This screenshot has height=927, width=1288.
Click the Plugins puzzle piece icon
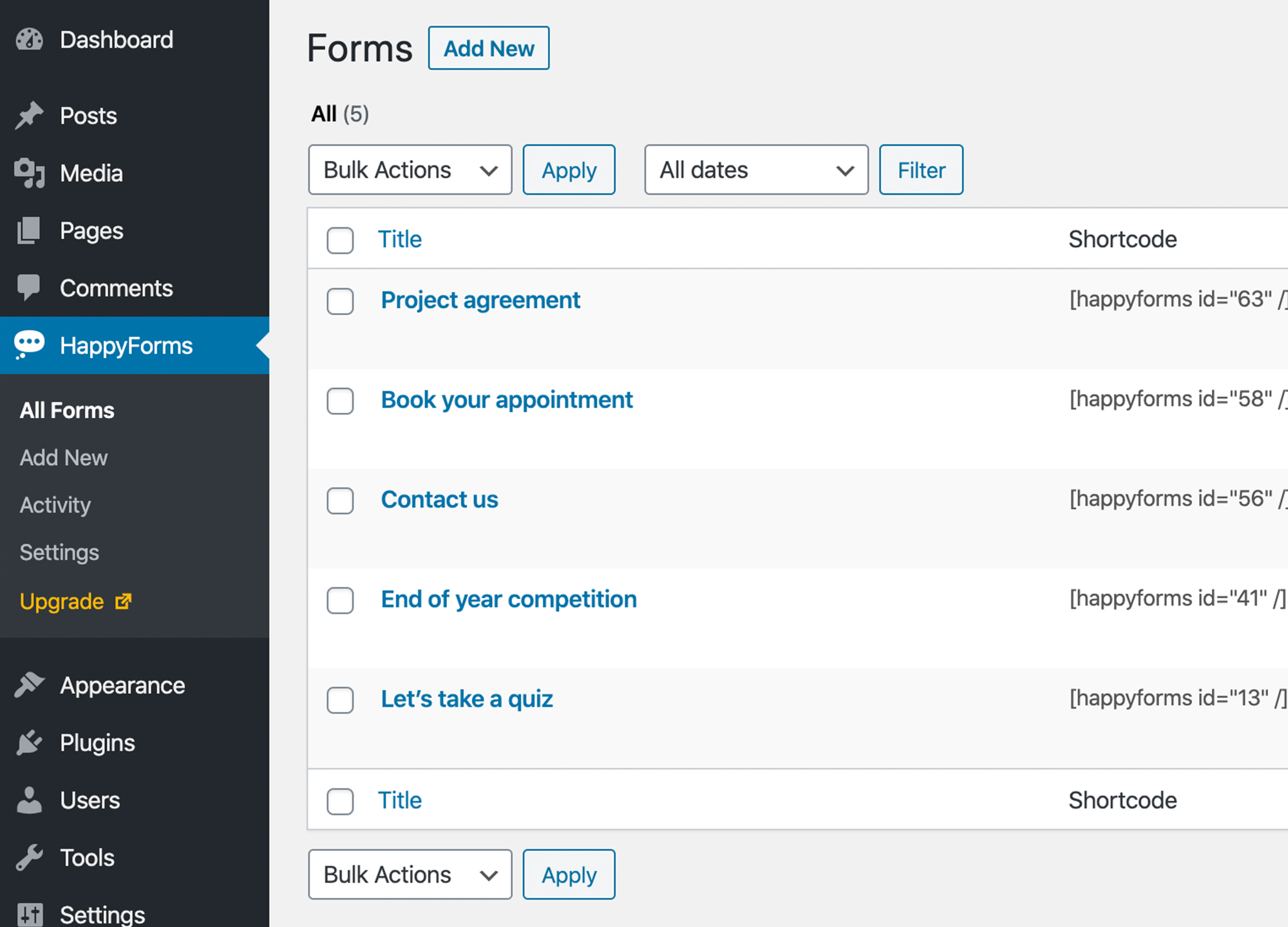tap(29, 743)
